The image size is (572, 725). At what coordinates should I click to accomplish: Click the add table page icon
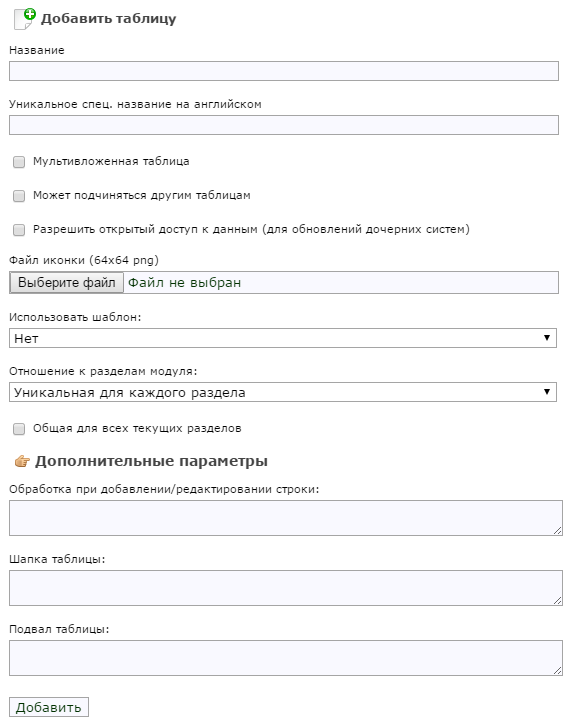(25, 19)
